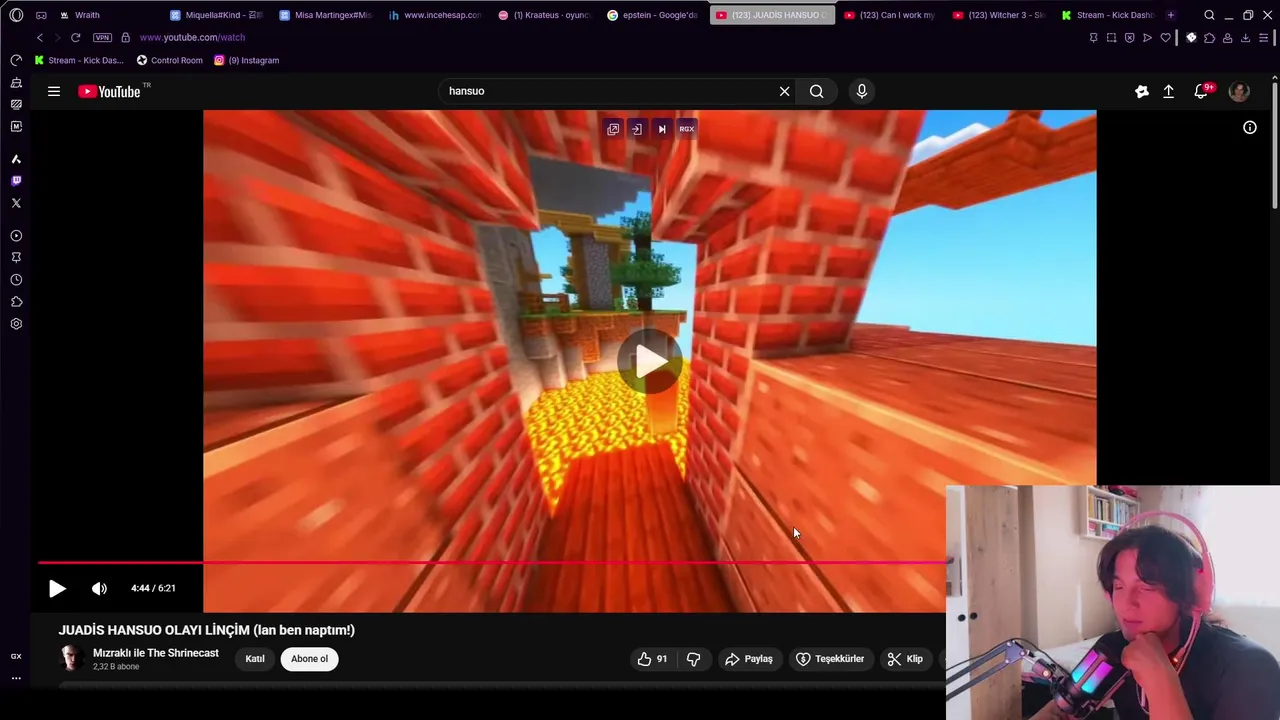The image size is (1280, 720).
Task: Open the browser tab search magnifier
Action: pos(1209,15)
